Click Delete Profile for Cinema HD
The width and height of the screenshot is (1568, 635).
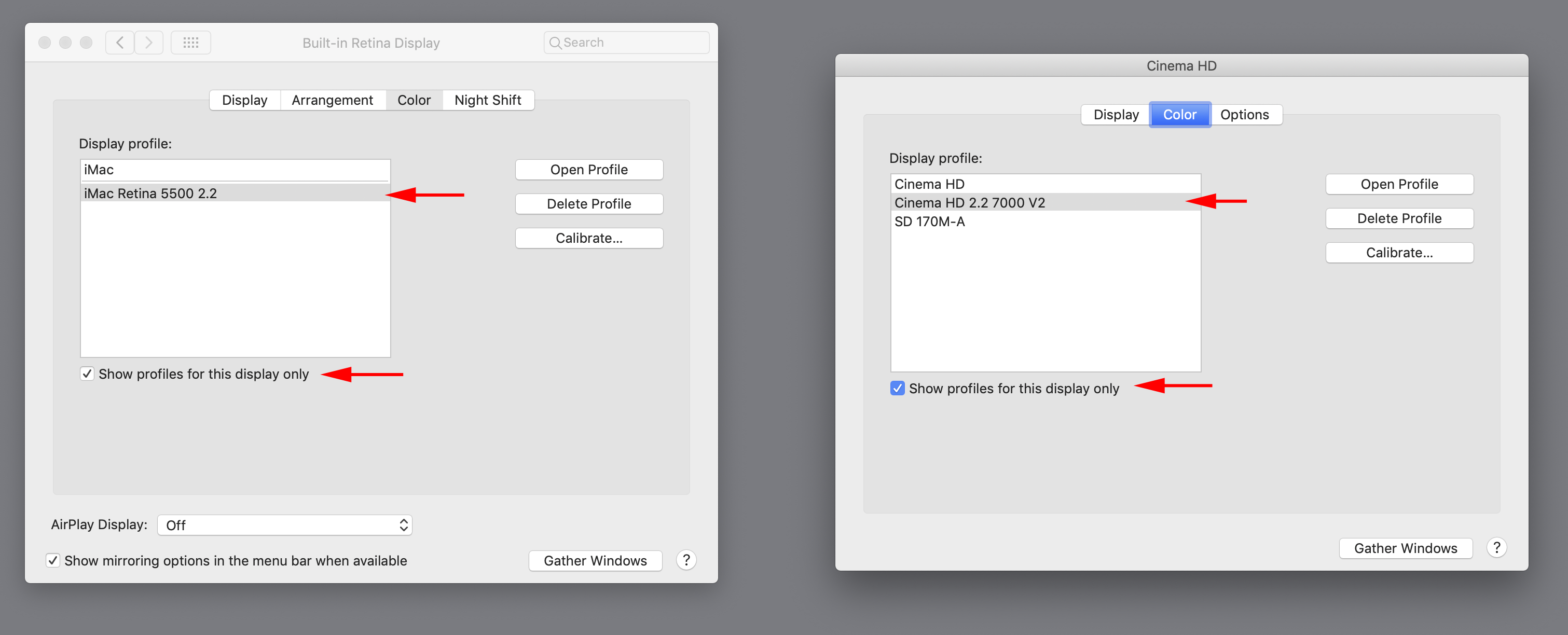point(1399,218)
